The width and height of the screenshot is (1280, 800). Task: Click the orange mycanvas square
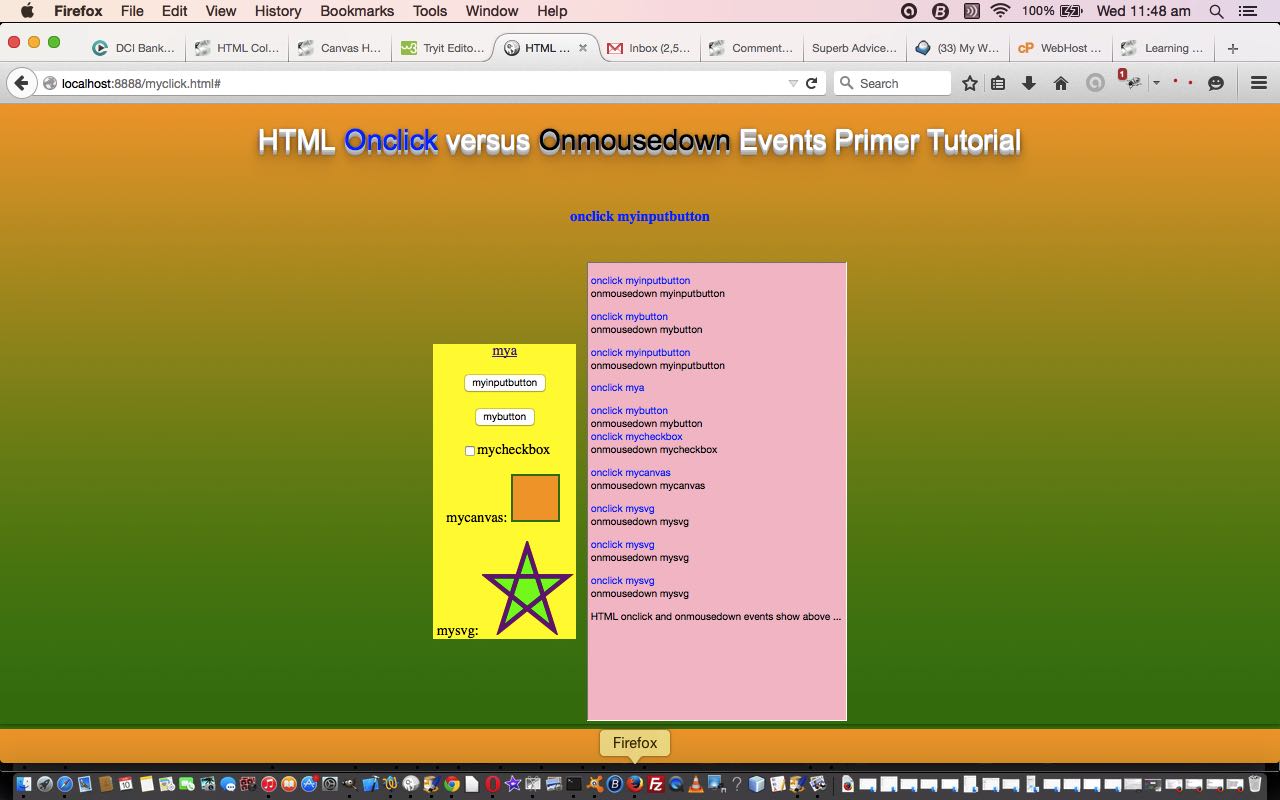point(535,498)
